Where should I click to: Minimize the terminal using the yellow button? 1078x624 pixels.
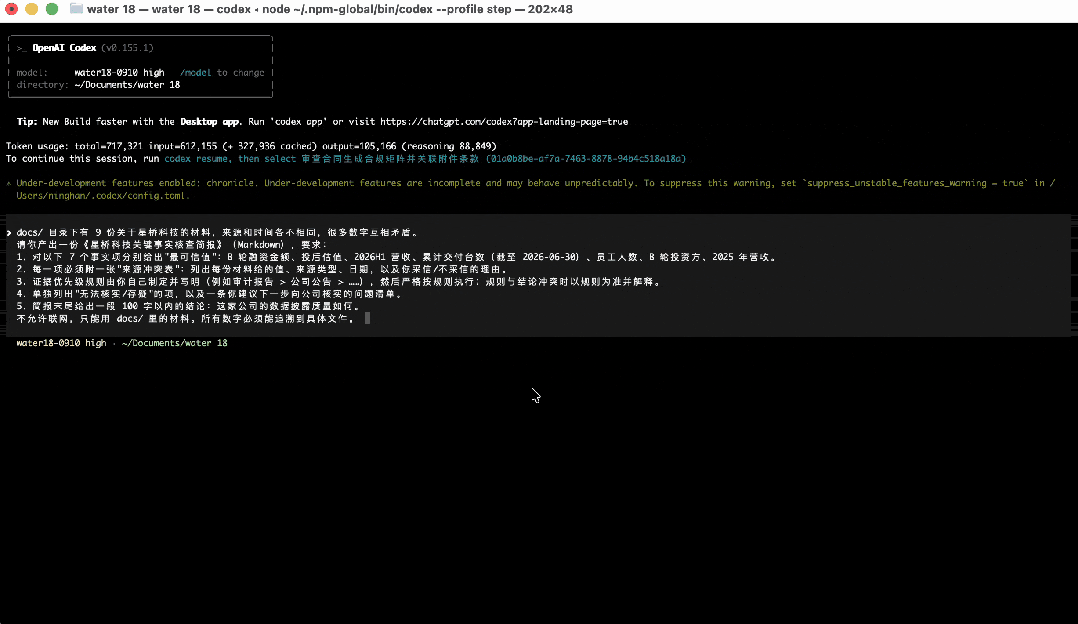click(32, 9)
